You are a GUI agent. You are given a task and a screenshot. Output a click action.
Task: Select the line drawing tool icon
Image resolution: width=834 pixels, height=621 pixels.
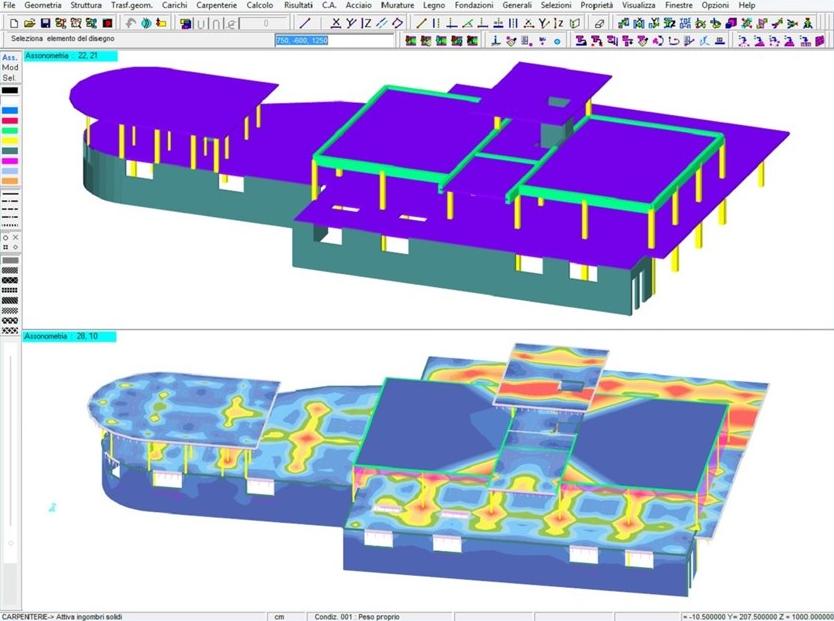305,23
